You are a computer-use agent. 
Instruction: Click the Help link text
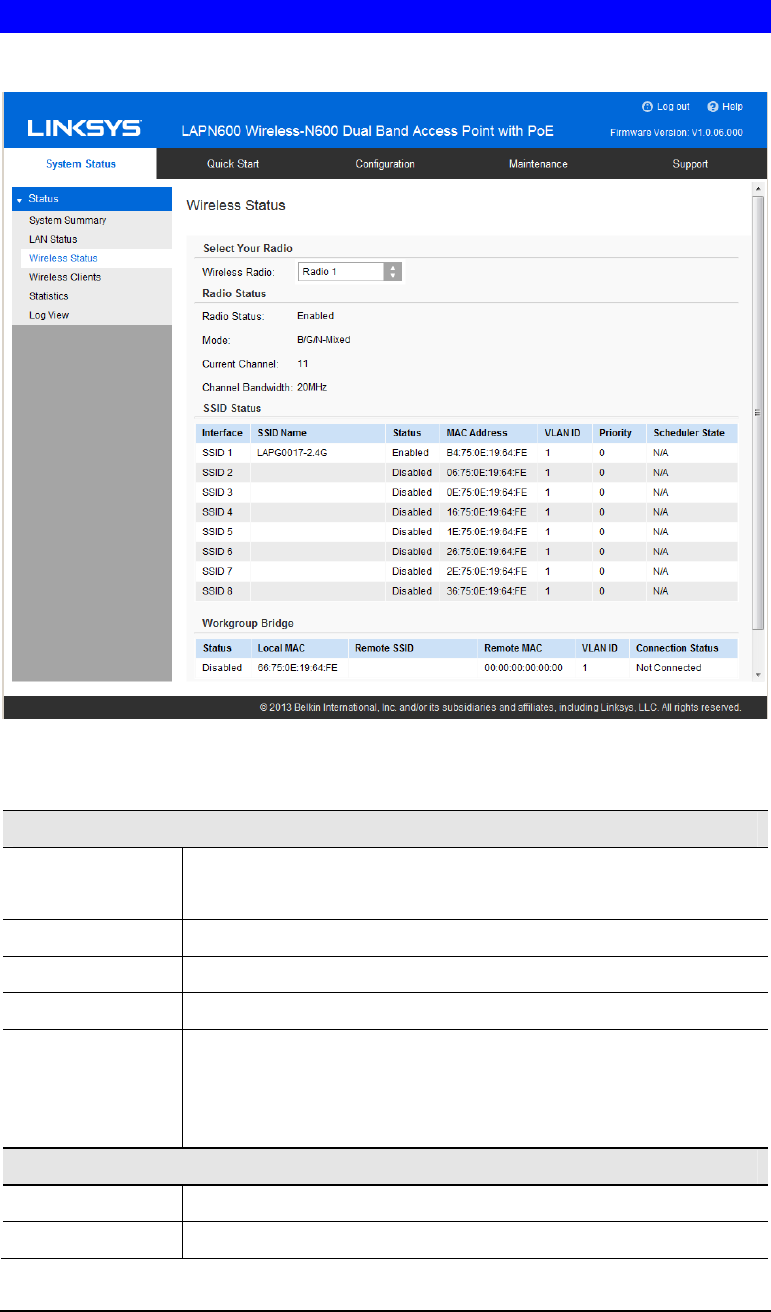(x=733, y=106)
